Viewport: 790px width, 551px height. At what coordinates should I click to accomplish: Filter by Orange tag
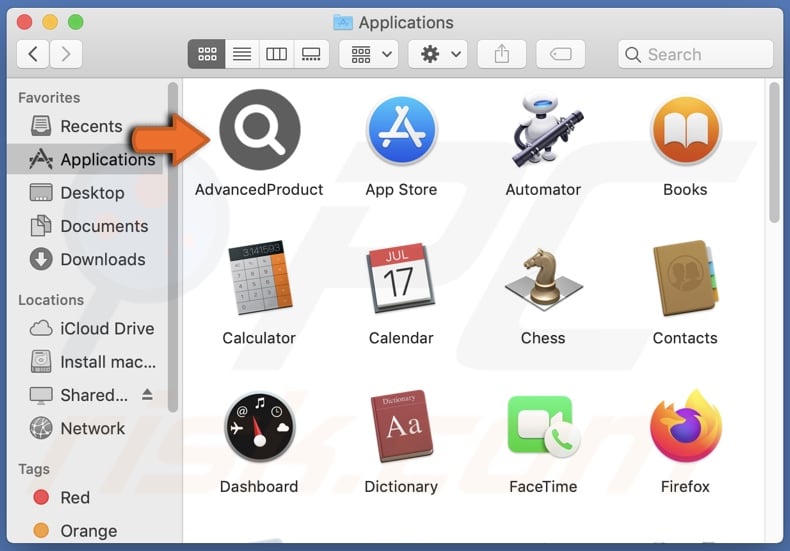(x=85, y=531)
